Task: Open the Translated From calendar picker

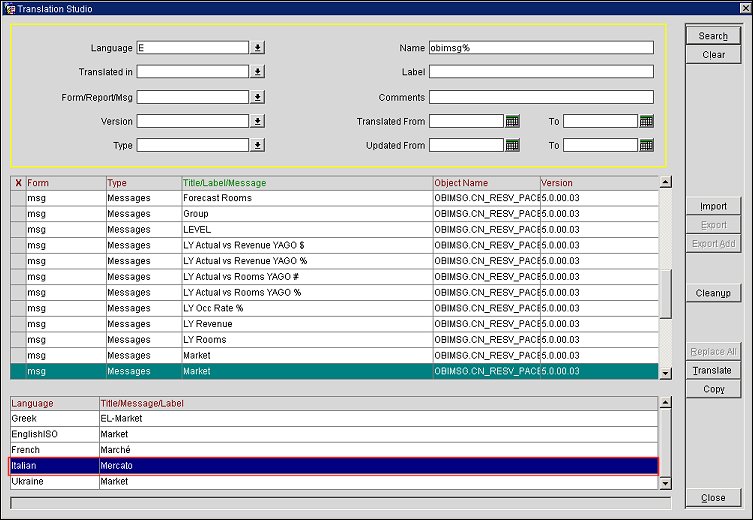Action: 512,121
